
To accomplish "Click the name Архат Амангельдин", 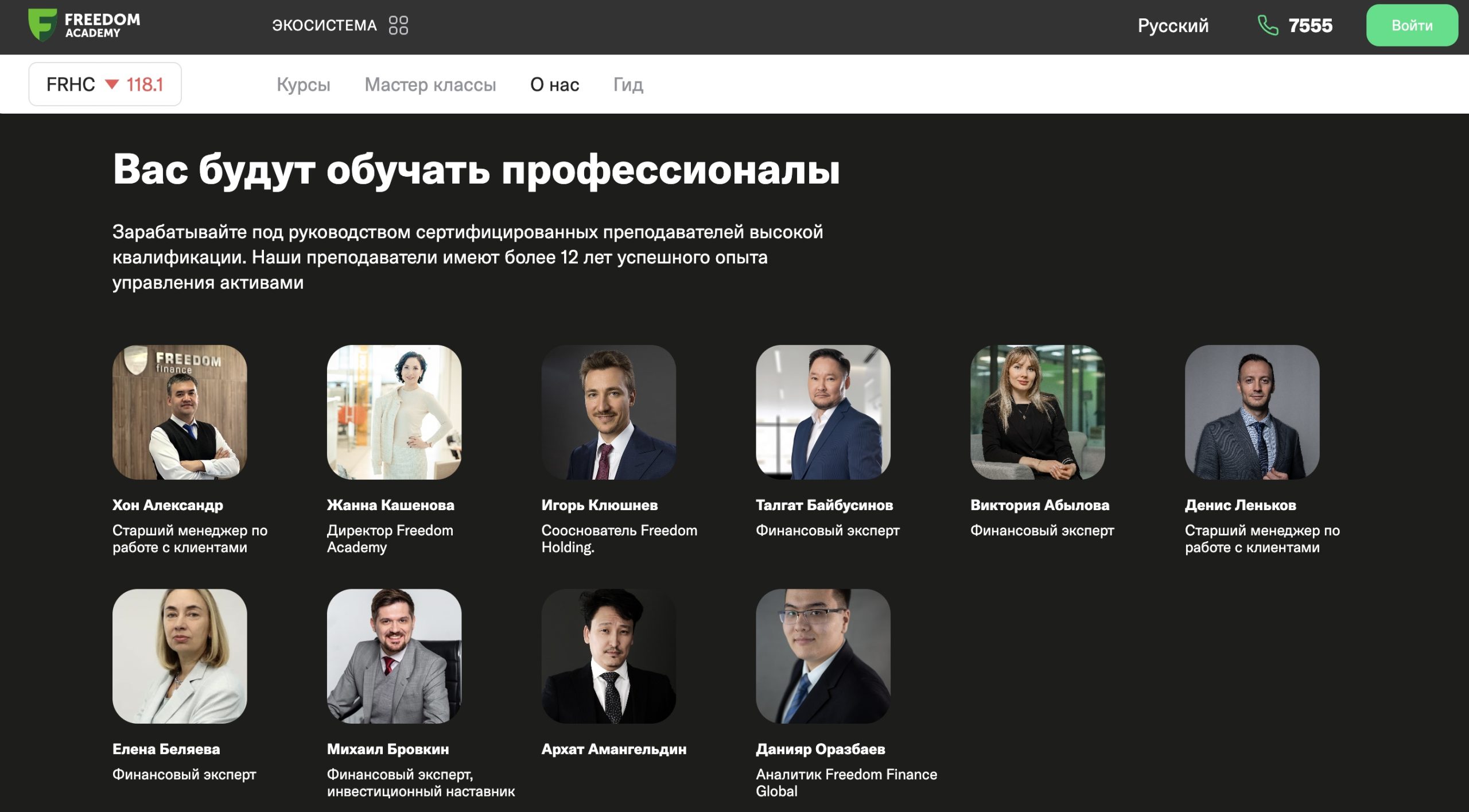I will click(x=613, y=749).
